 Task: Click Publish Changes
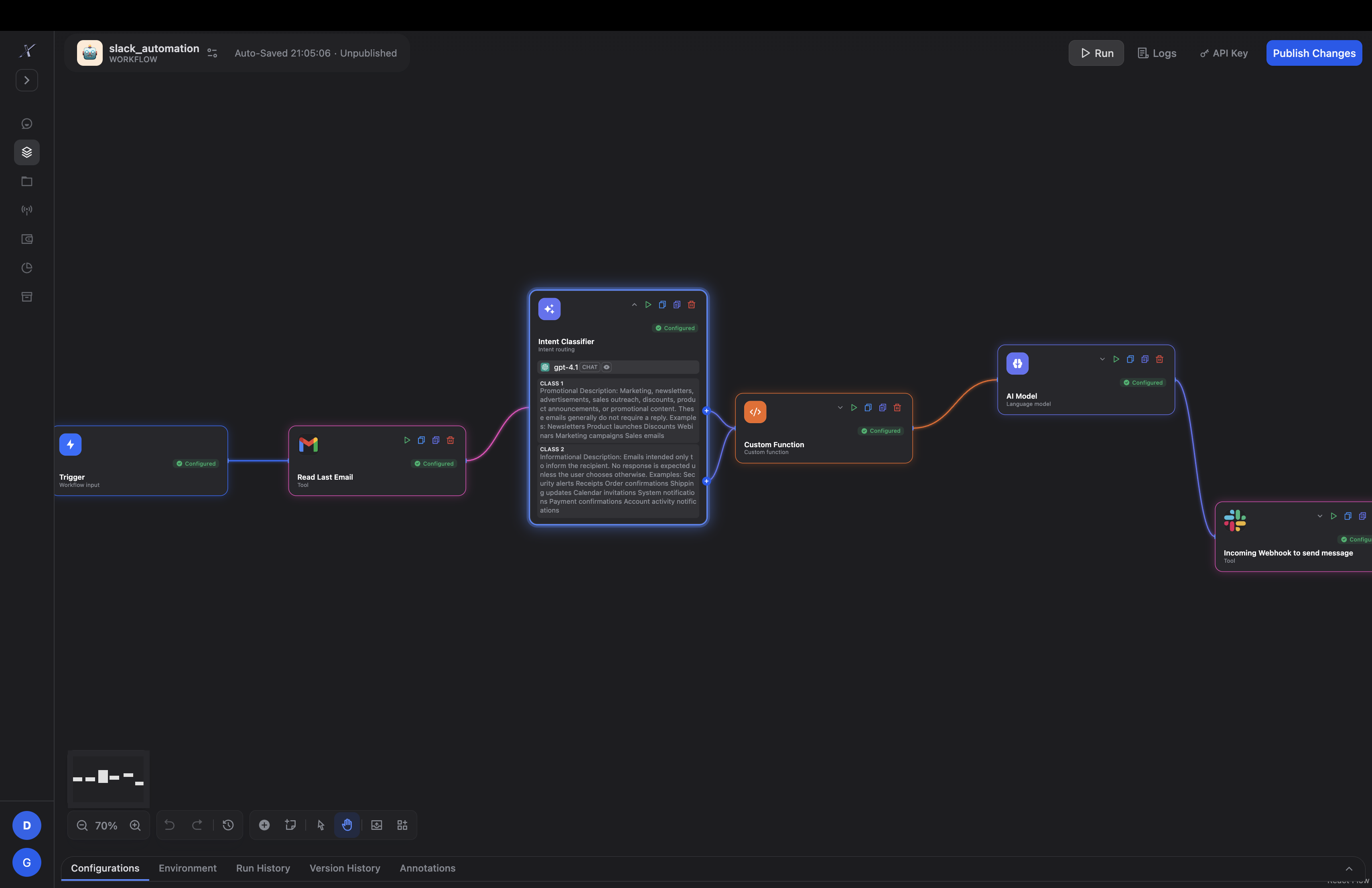(x=1314, y=53)
